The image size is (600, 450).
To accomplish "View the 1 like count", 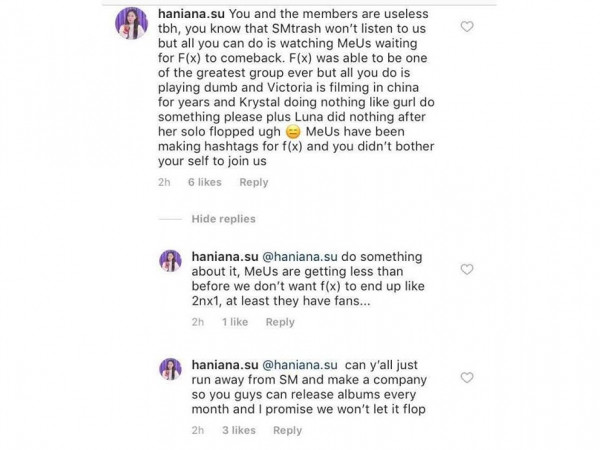I will (233, 322).
